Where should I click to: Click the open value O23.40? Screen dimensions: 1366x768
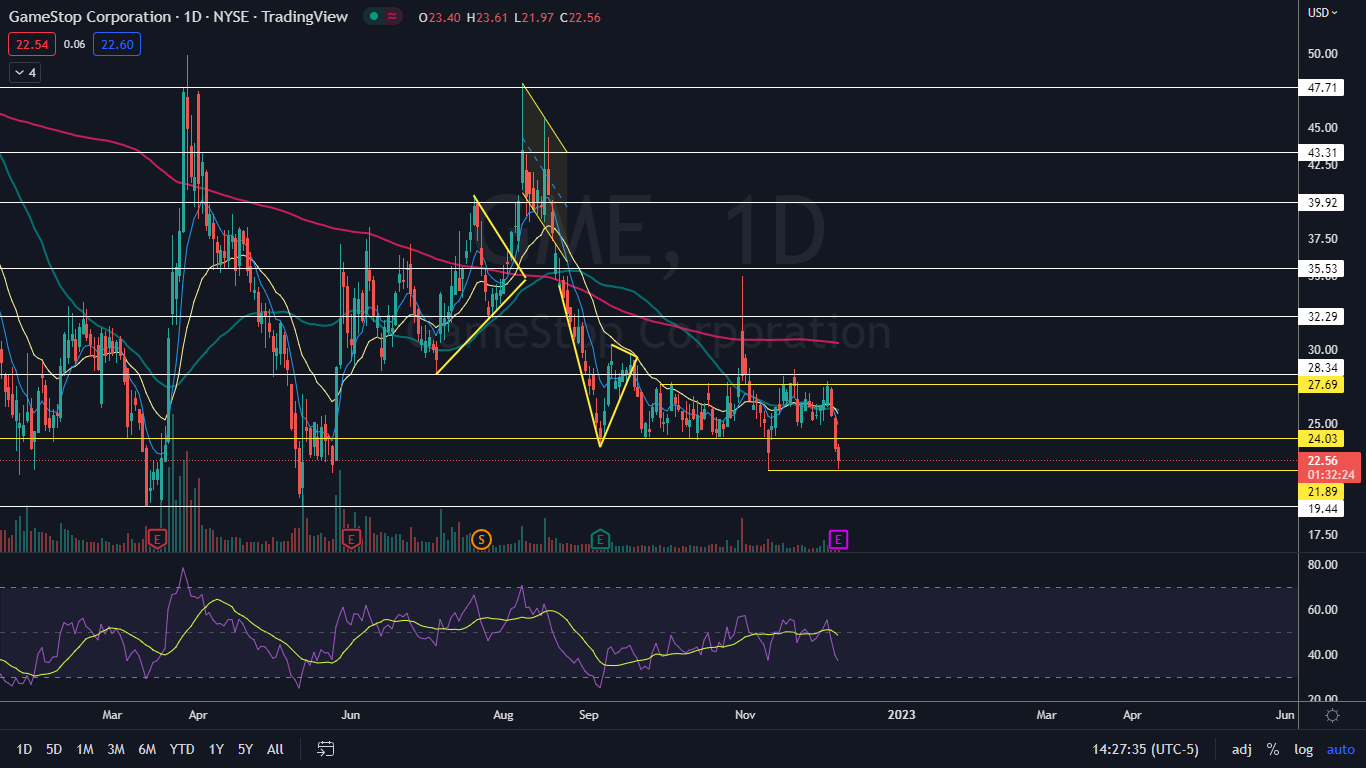439,17
